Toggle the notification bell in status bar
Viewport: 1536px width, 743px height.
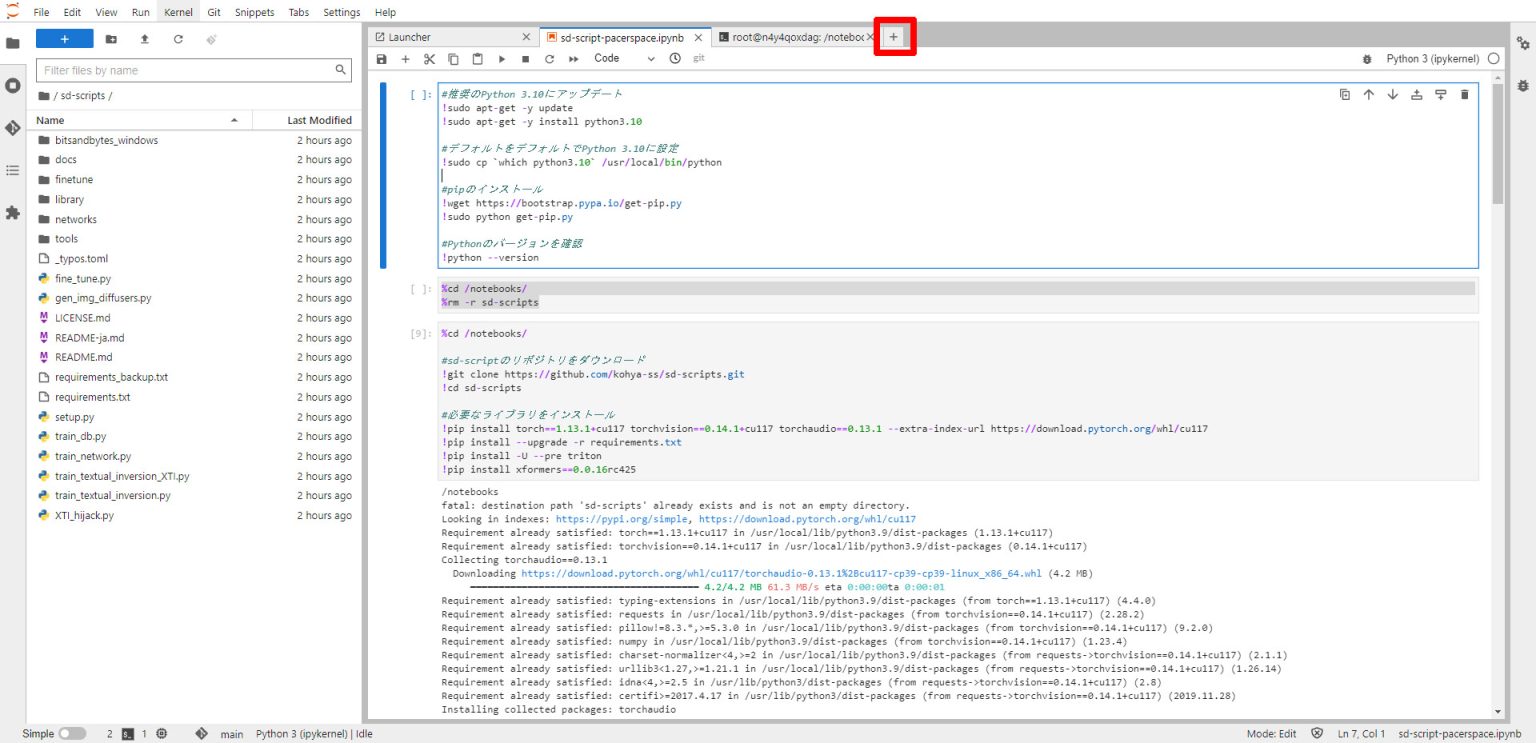click(1317, 732)
